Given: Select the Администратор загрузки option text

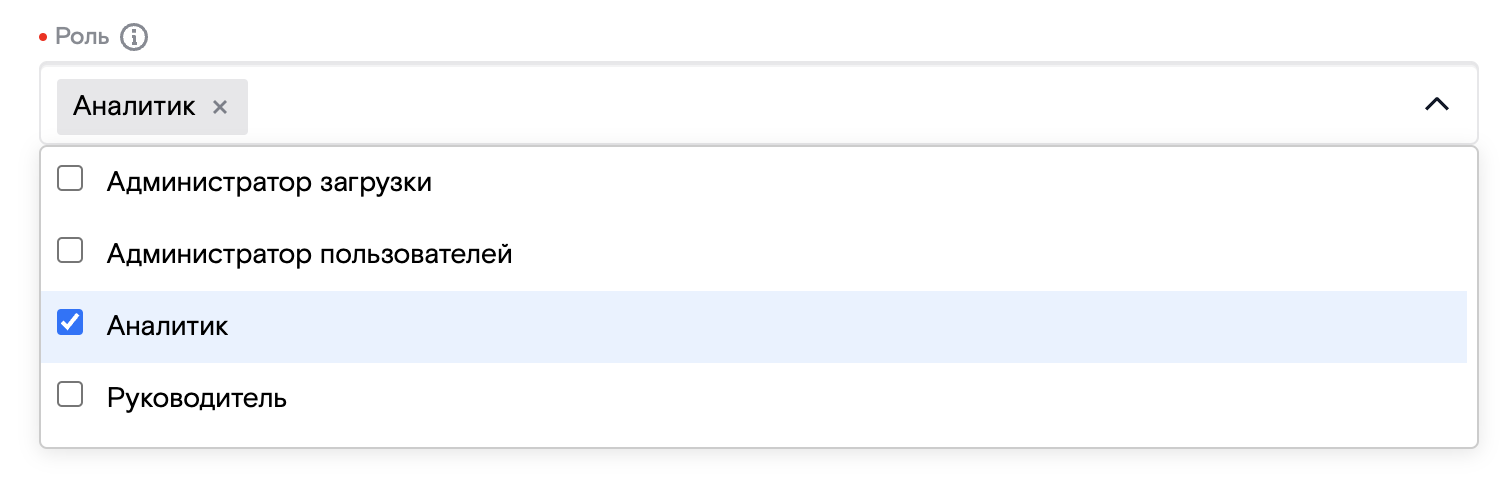Looking at the screenshot, I should pyautogui.click(x=269, y=183).
